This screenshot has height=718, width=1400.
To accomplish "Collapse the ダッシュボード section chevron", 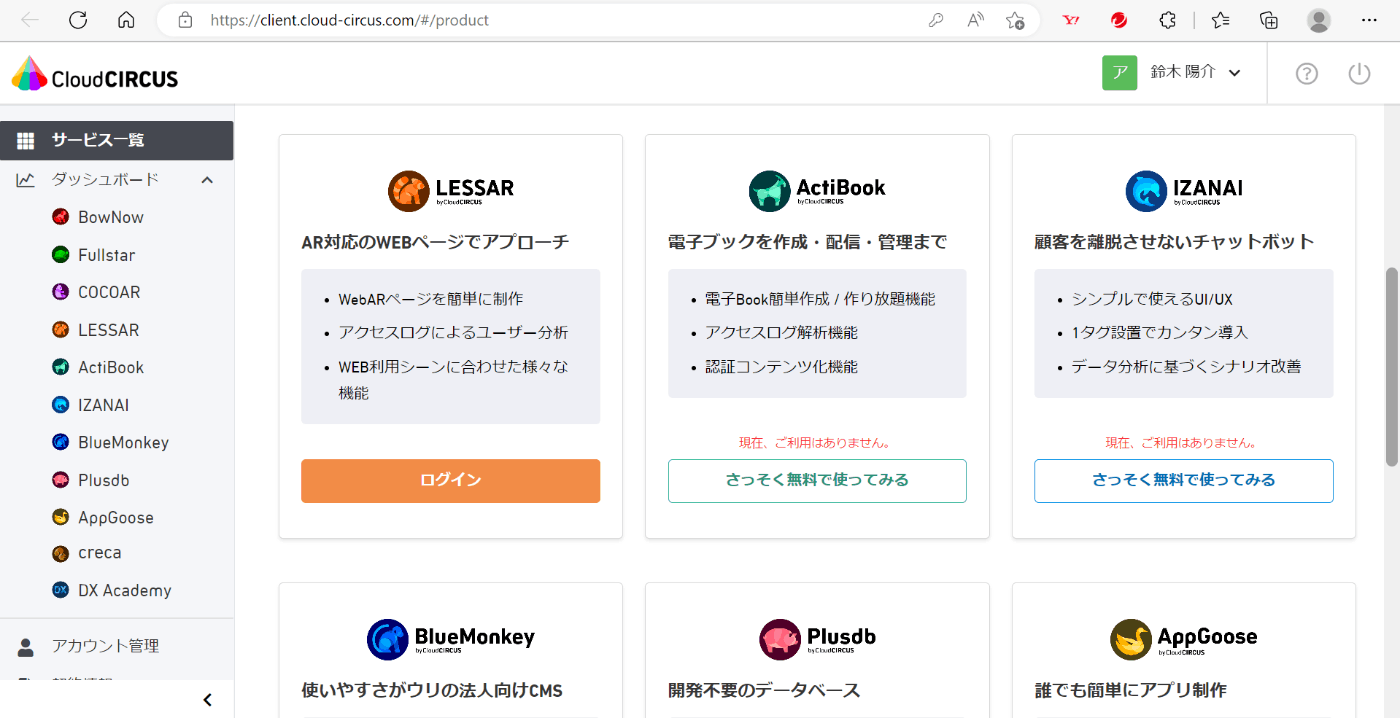I will (x=207, y=180).
